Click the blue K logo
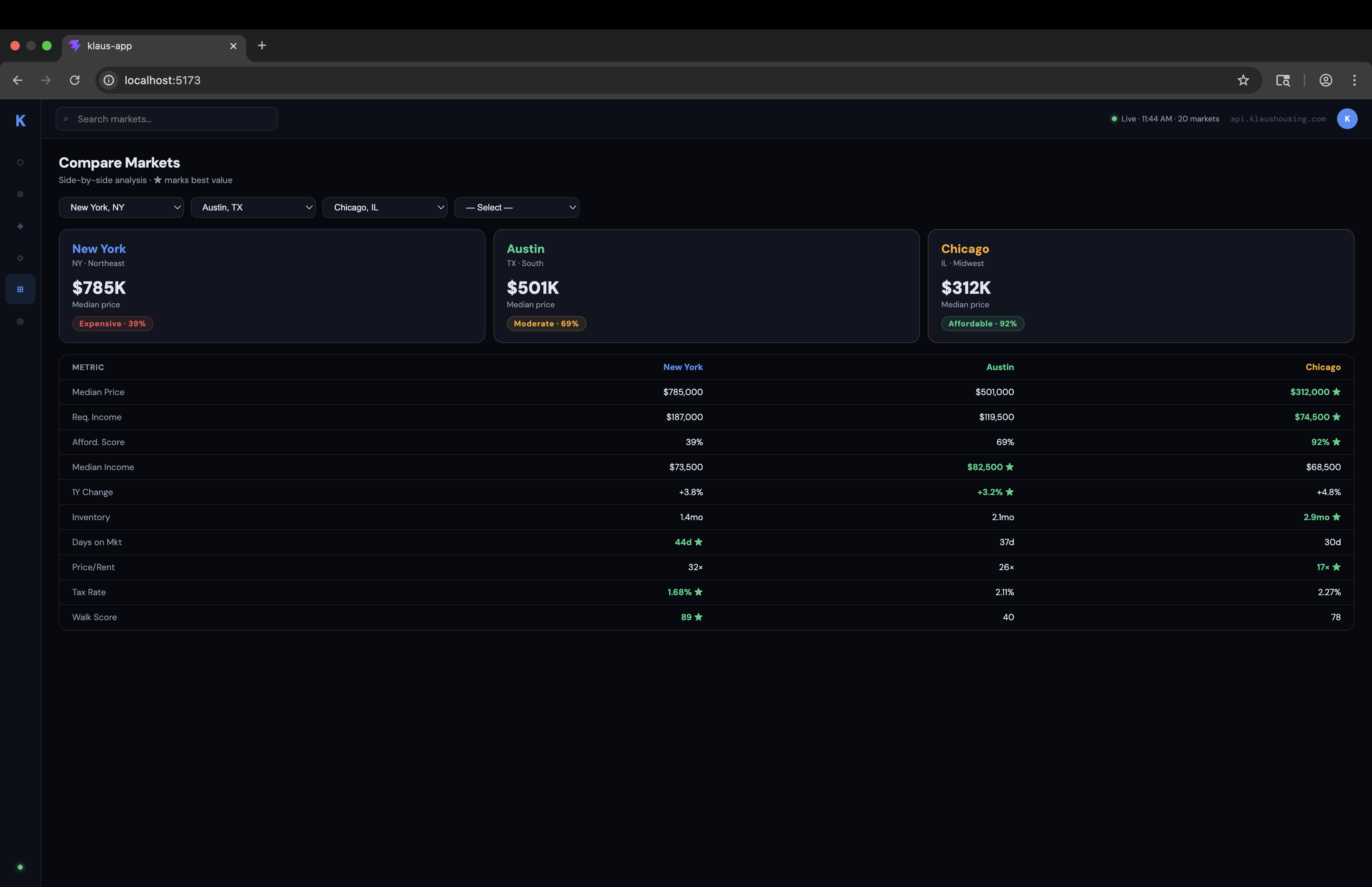The width and height of the screenshot is (1372, 887). 20,120
